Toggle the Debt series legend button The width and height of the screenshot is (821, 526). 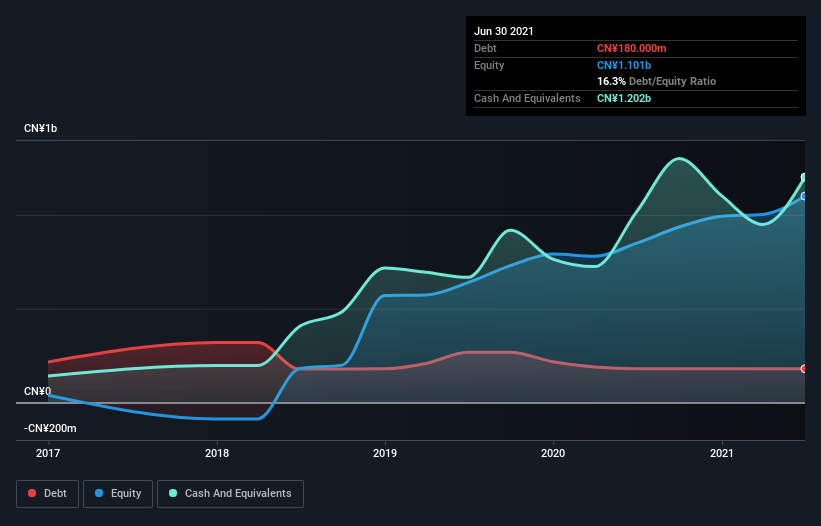(x=48, y=494)
